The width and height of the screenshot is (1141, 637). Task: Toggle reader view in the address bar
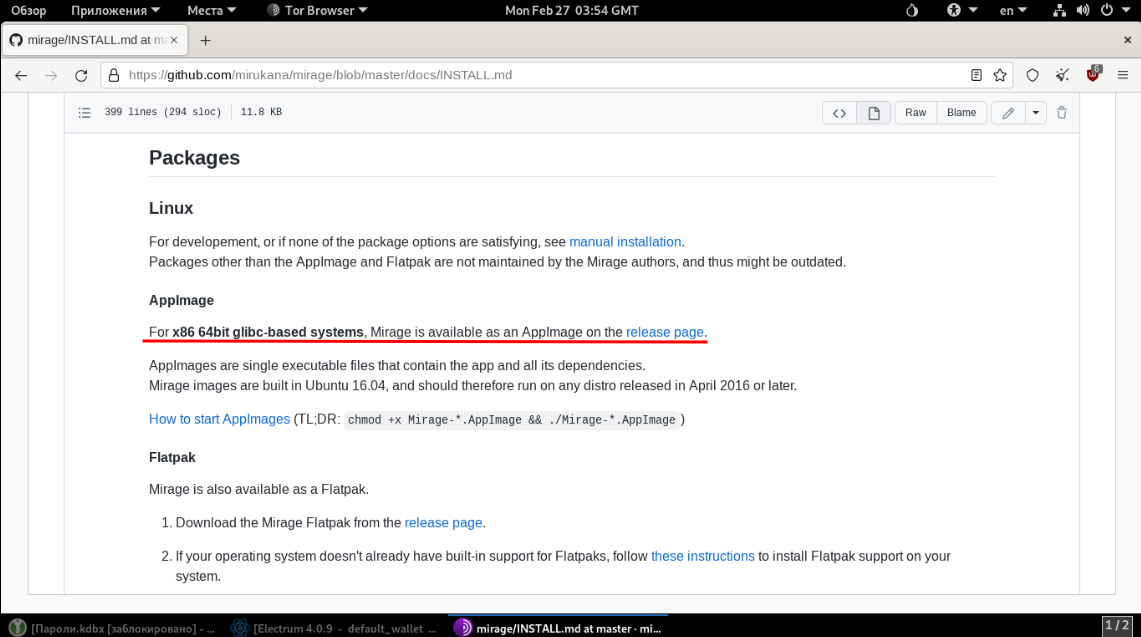coord(977,75)
